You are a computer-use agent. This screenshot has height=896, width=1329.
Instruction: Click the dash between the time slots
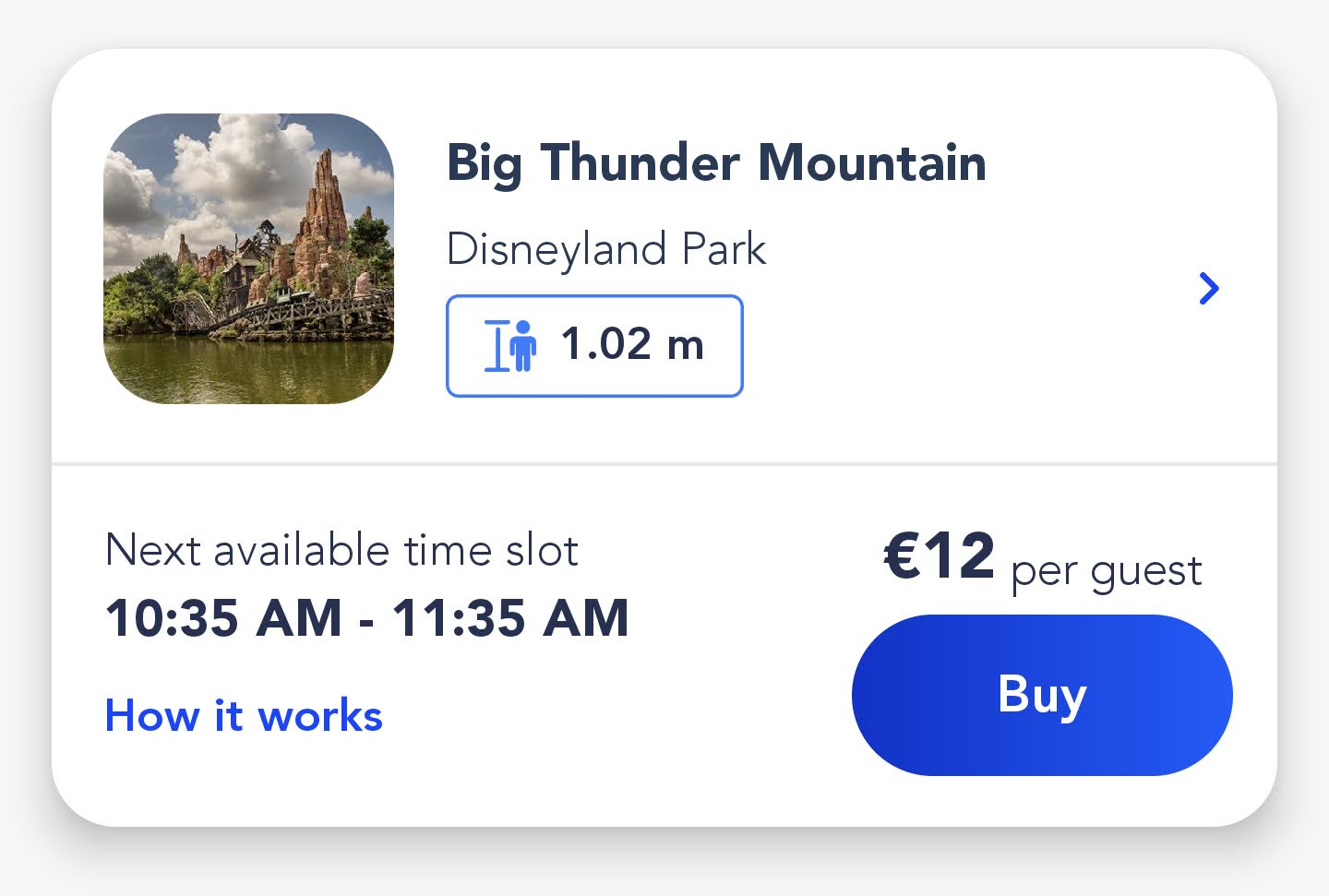[x=366, y=620]
